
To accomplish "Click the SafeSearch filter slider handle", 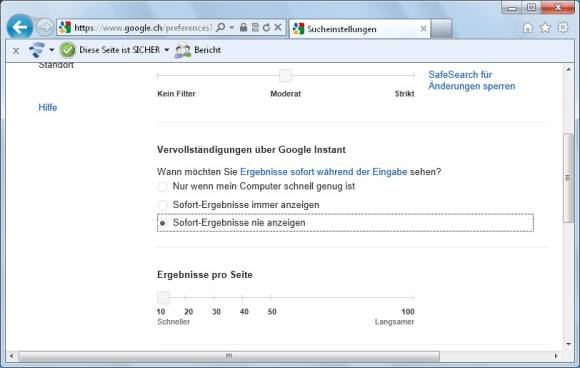I will (x=285, y=76).
